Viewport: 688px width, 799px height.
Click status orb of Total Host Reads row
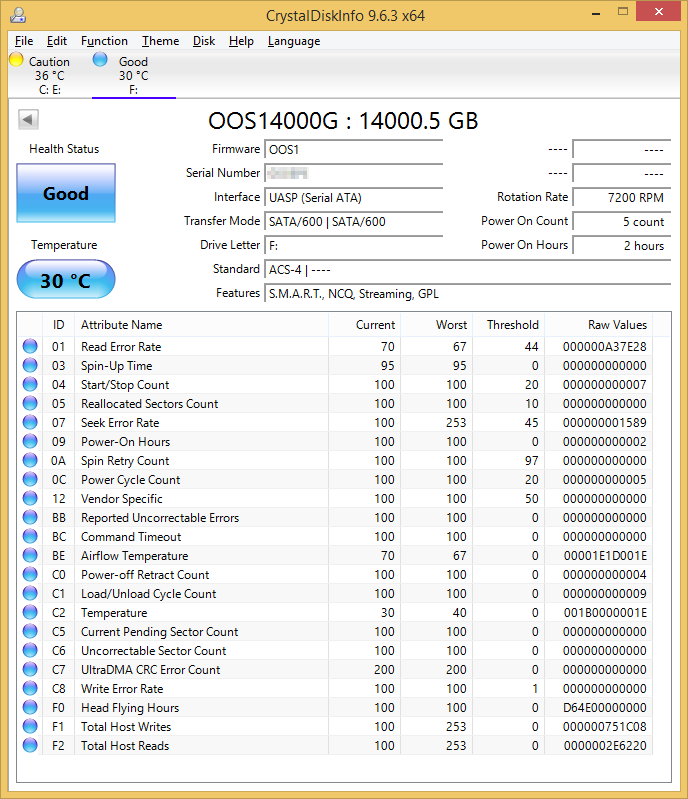tap(30, 745)
